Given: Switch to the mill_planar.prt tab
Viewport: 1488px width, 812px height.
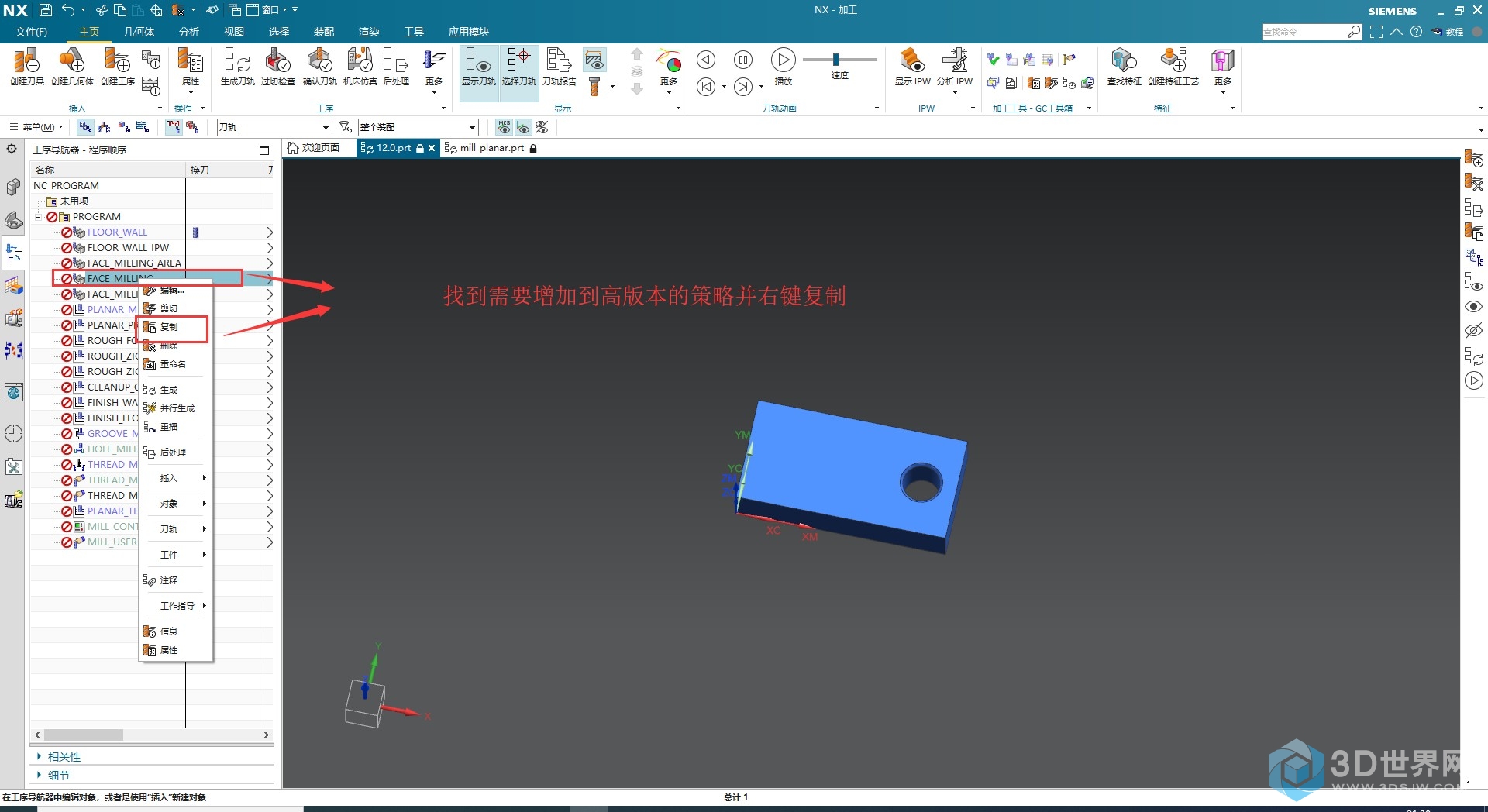Looking at the screenshot, I should [491, 148].
